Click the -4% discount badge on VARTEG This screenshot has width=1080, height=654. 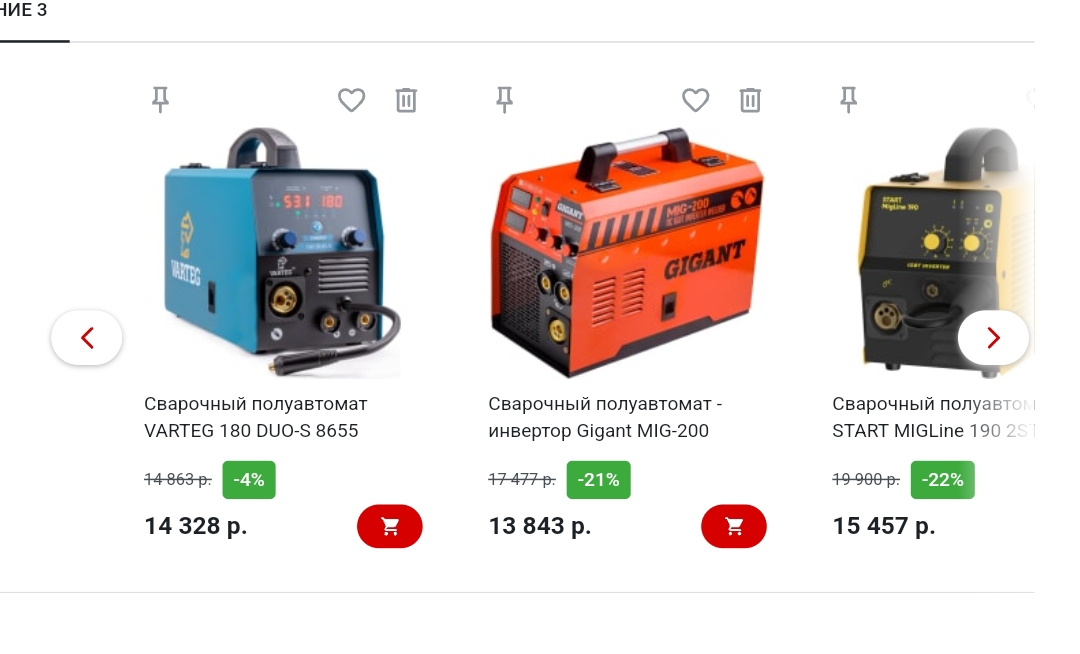(x=249, y=480)
